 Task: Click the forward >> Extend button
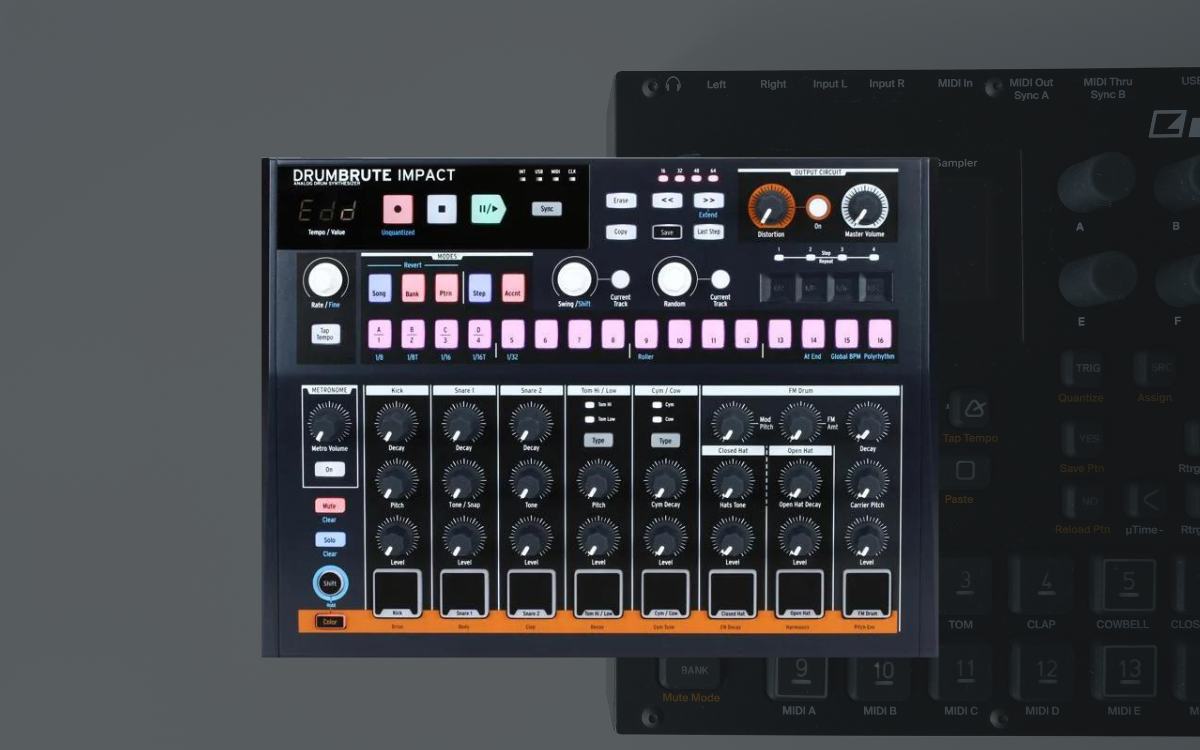pyautogui.click(x=708, y=200)
